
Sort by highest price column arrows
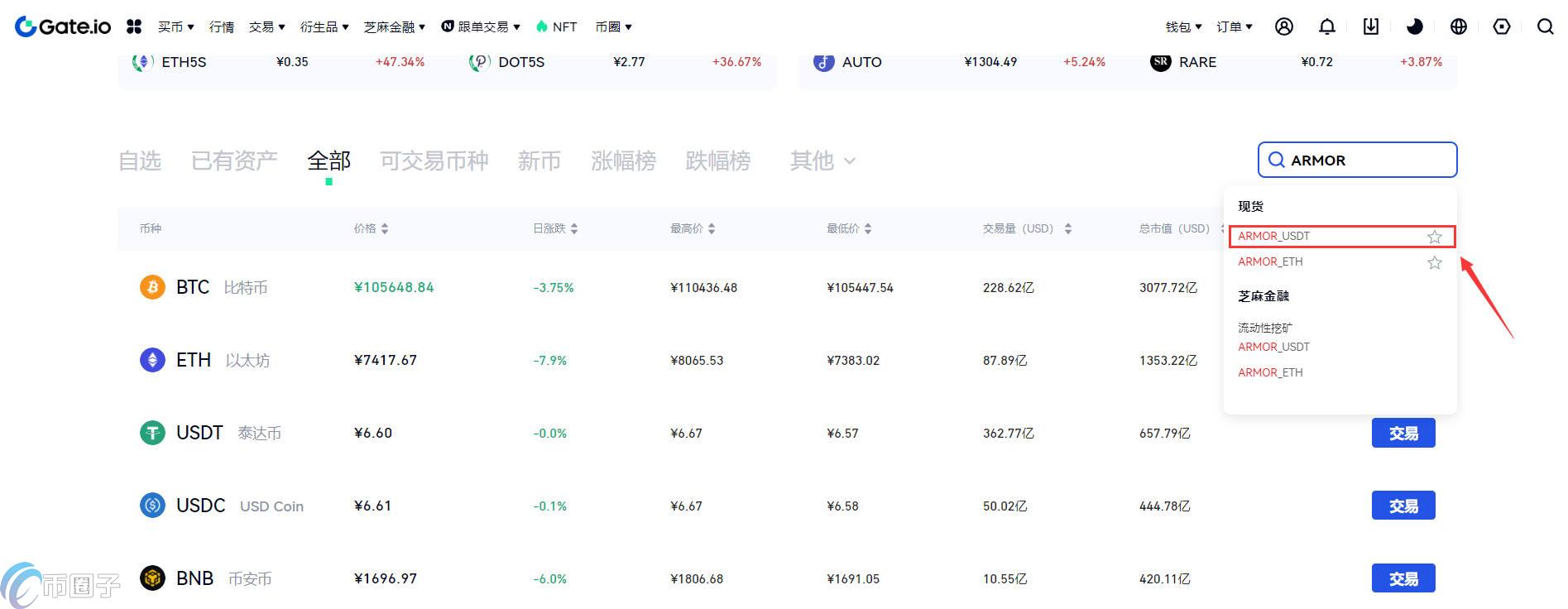[x=712, y=228]
